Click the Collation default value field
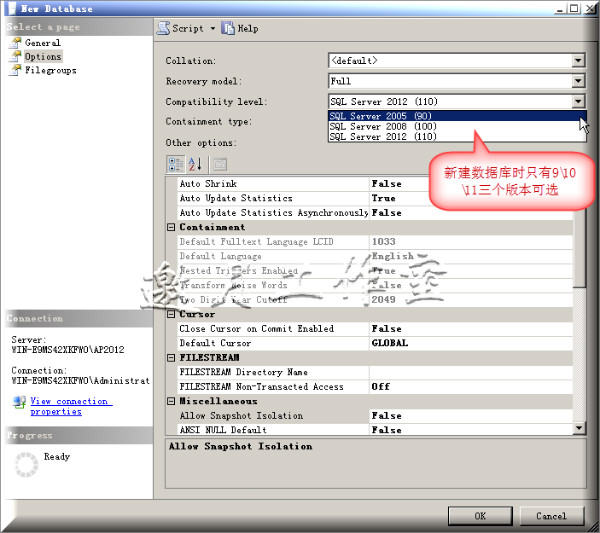 coord(451,60)
